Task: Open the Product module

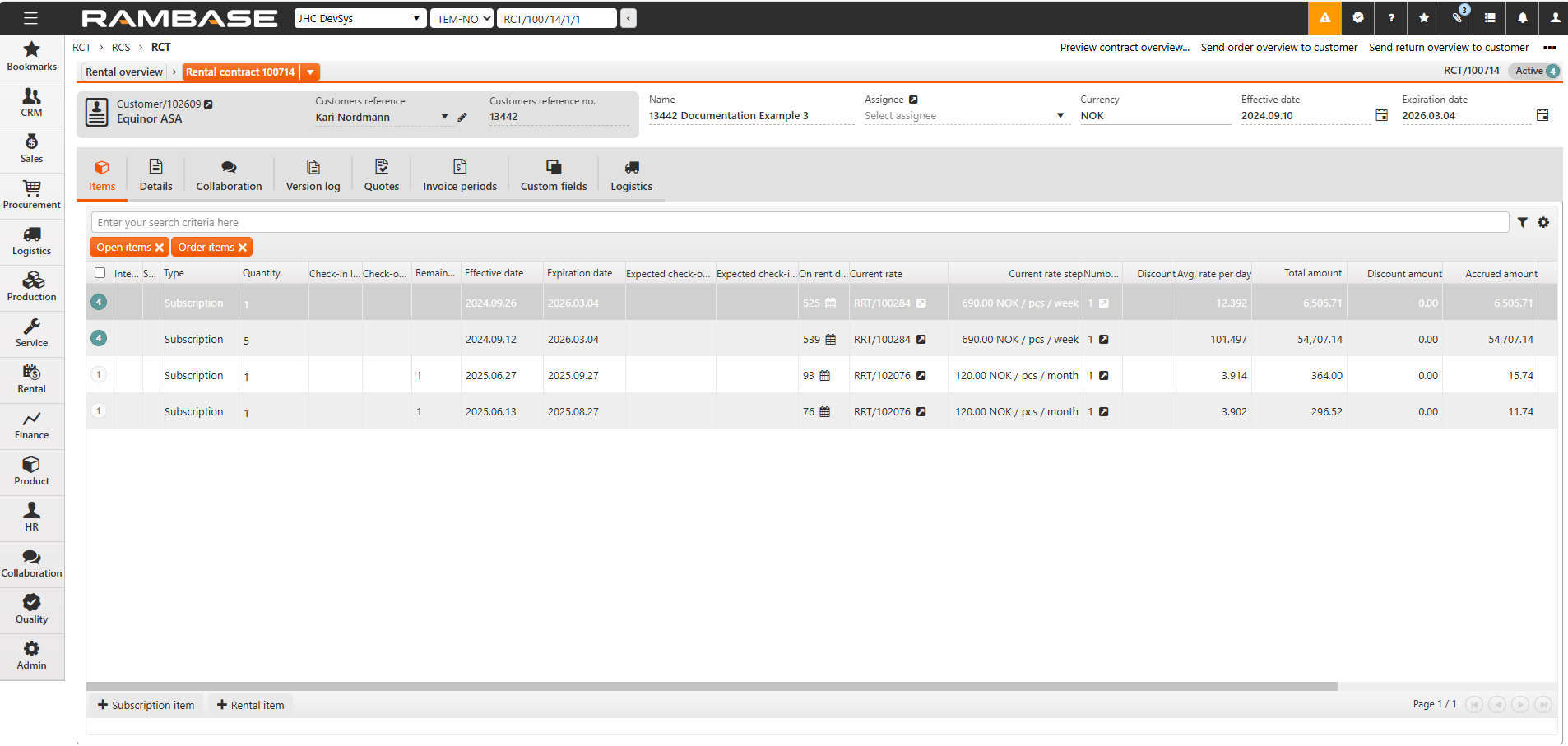Action: 32,471
